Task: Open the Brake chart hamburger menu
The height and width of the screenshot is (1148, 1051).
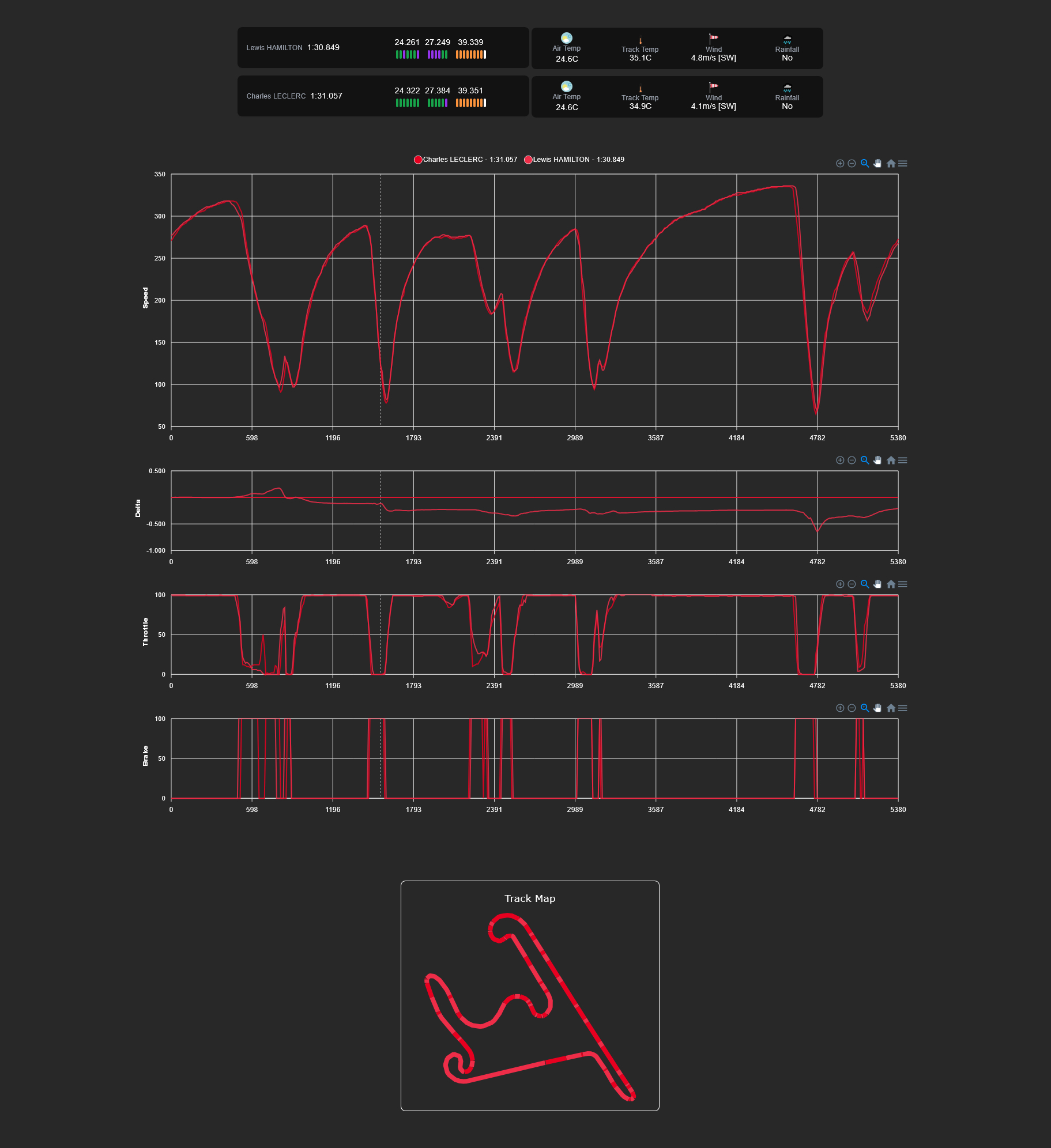Action: 903,708
